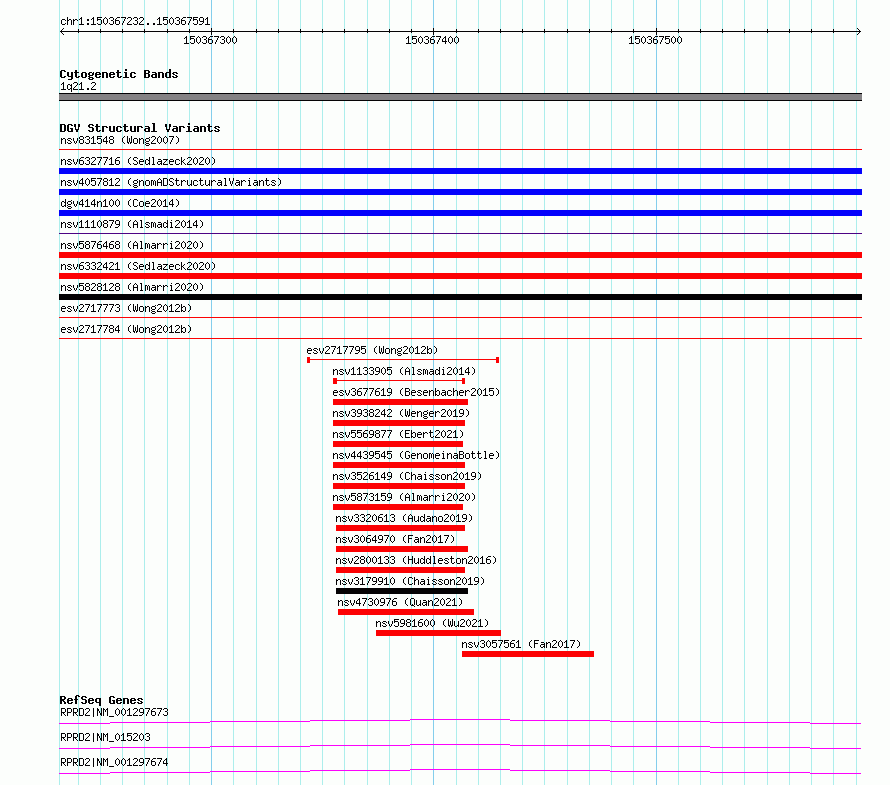Click the gray 1q21.2 cytoband bar

[x=460, y=97]
